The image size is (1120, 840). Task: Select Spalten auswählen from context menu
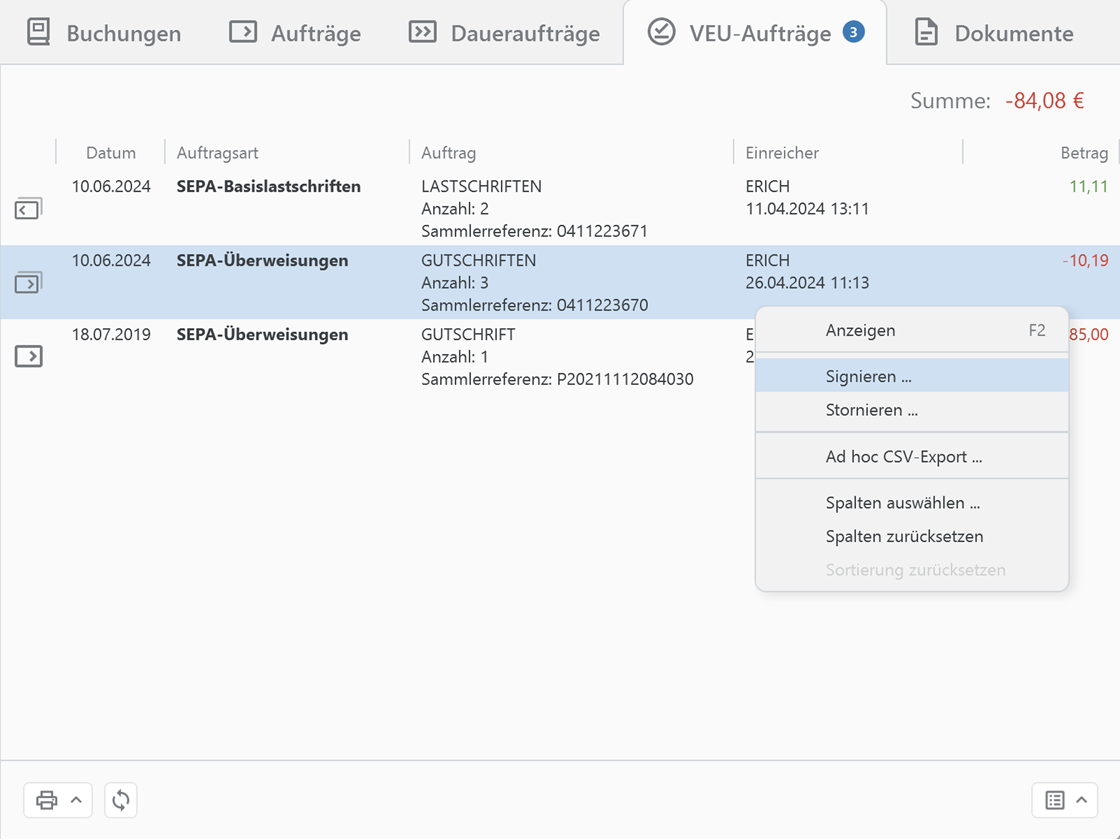(902, 503)
